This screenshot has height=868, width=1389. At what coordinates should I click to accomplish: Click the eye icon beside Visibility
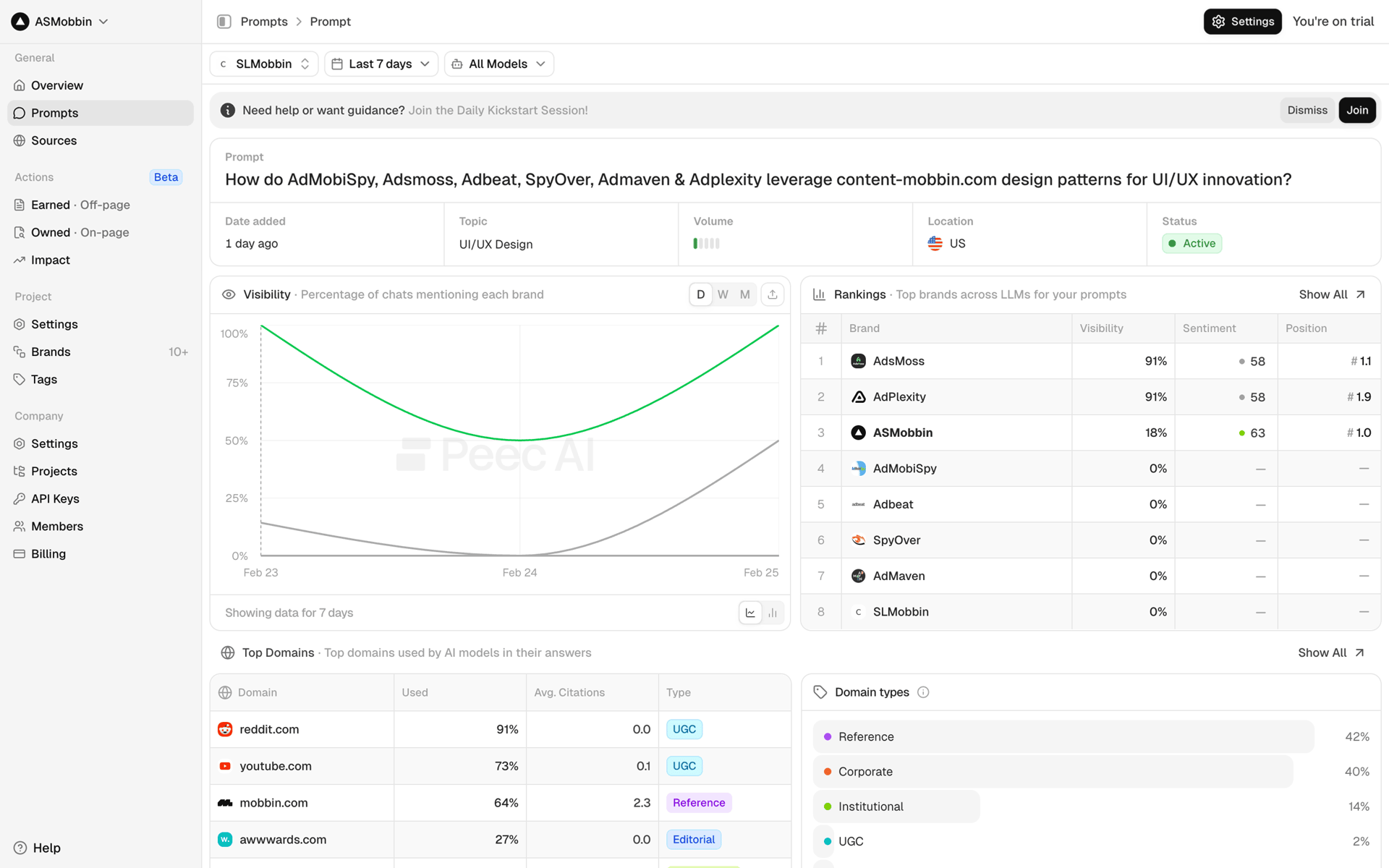[229, 294]
